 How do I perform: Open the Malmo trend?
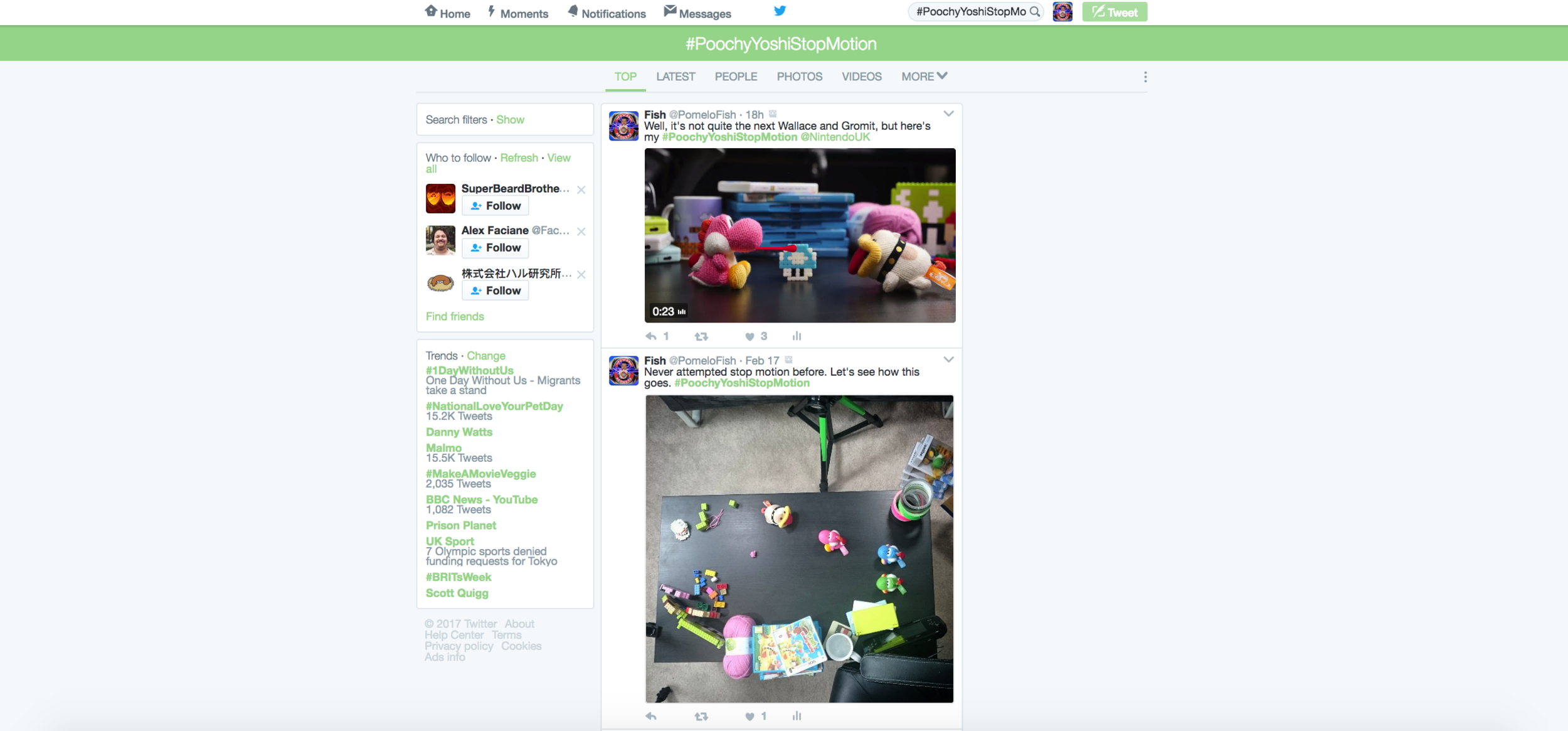pos(443,448)
